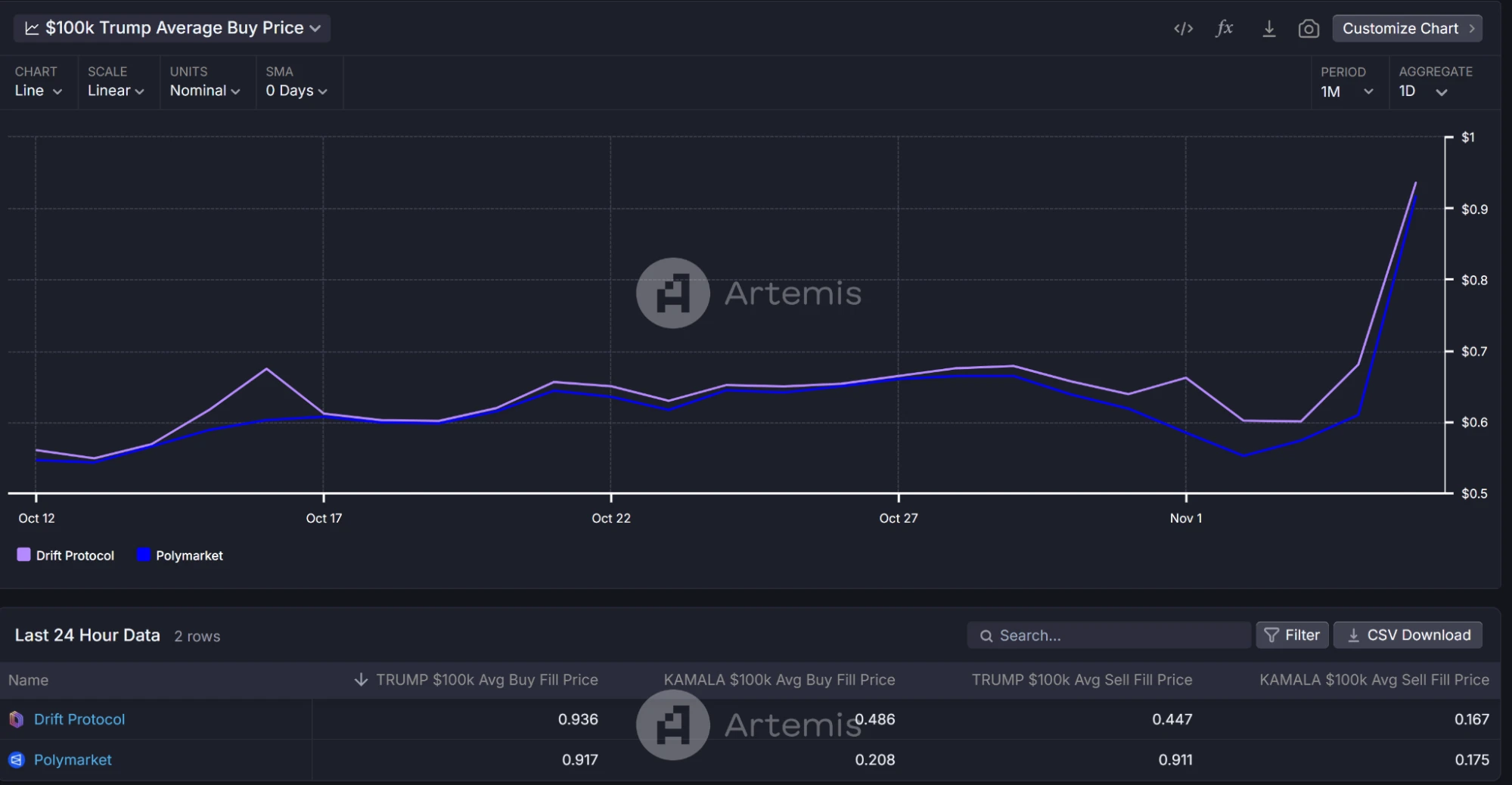Toggle Polymarket series via legend label
This screenshot has height=785, width=1512.
click(189, 556)
